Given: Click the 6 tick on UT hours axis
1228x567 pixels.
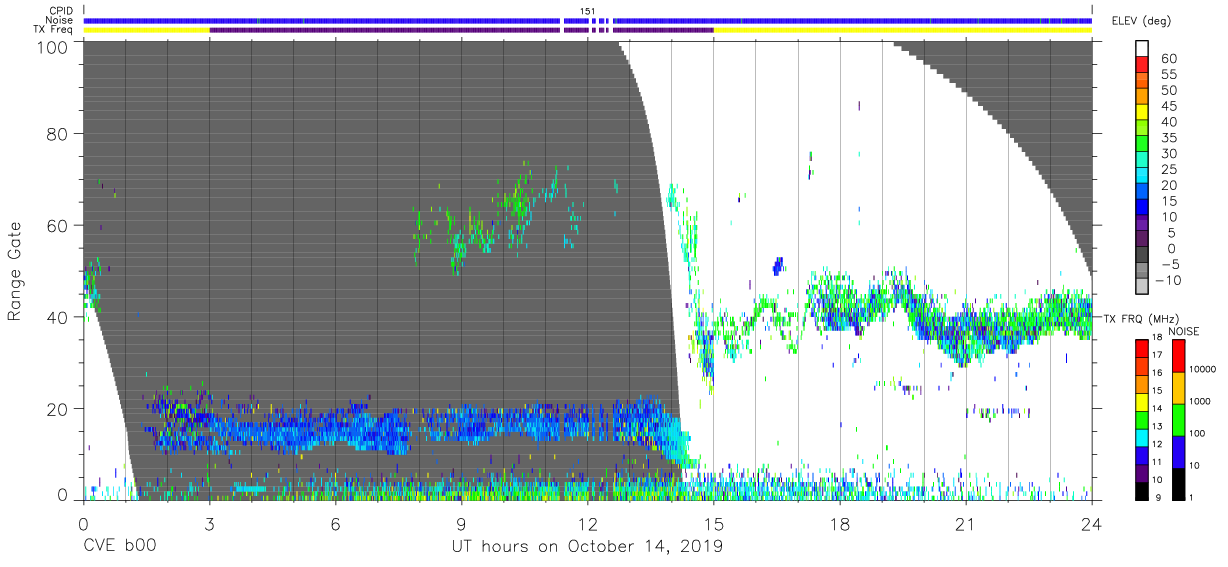Looking at the screenshot, I should [335, 524].
